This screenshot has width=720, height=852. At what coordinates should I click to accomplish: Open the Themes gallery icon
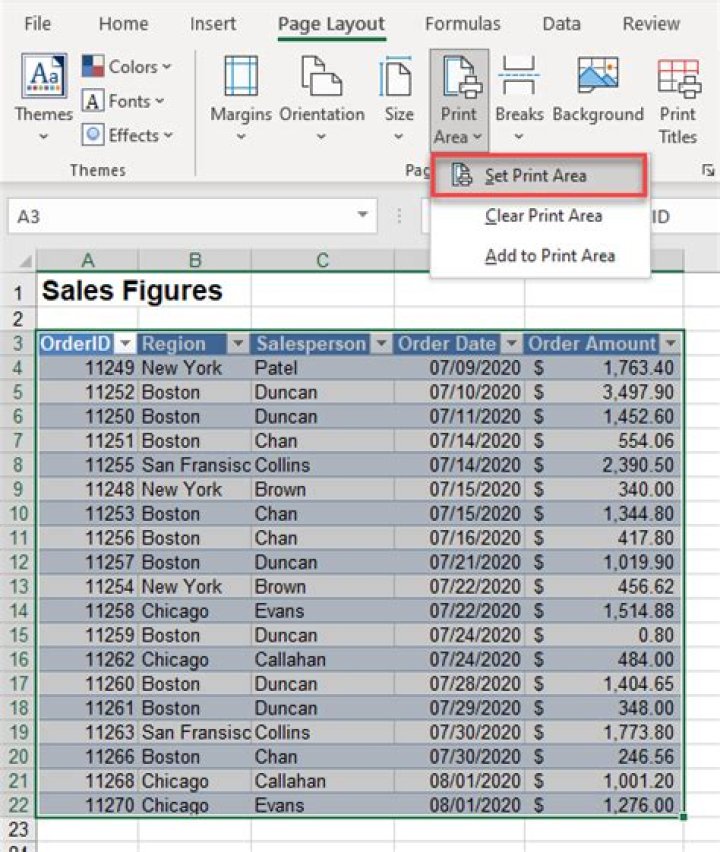[44, 77]
